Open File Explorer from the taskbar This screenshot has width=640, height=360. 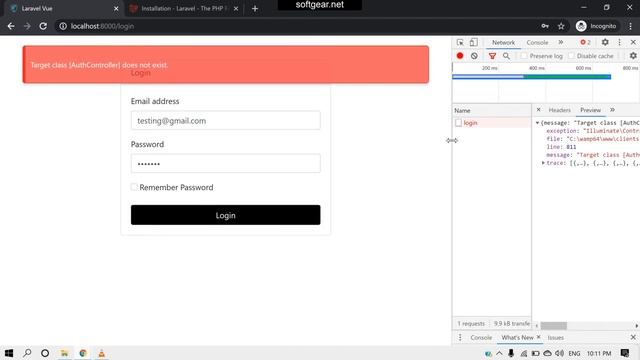click(x=64, y=353)
